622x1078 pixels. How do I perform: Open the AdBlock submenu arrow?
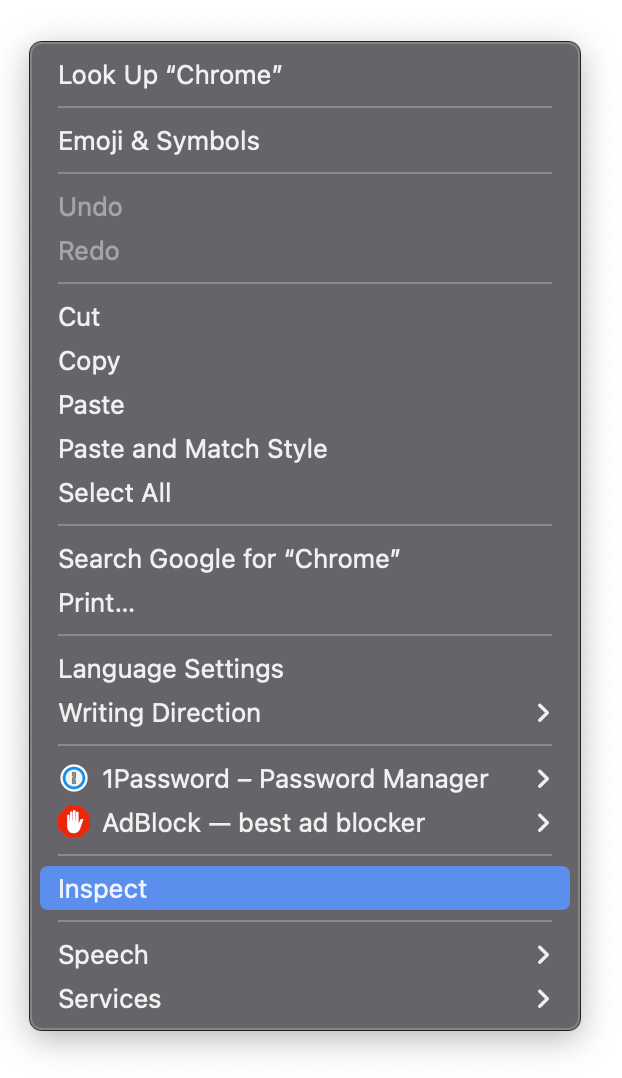click(543, 823)
